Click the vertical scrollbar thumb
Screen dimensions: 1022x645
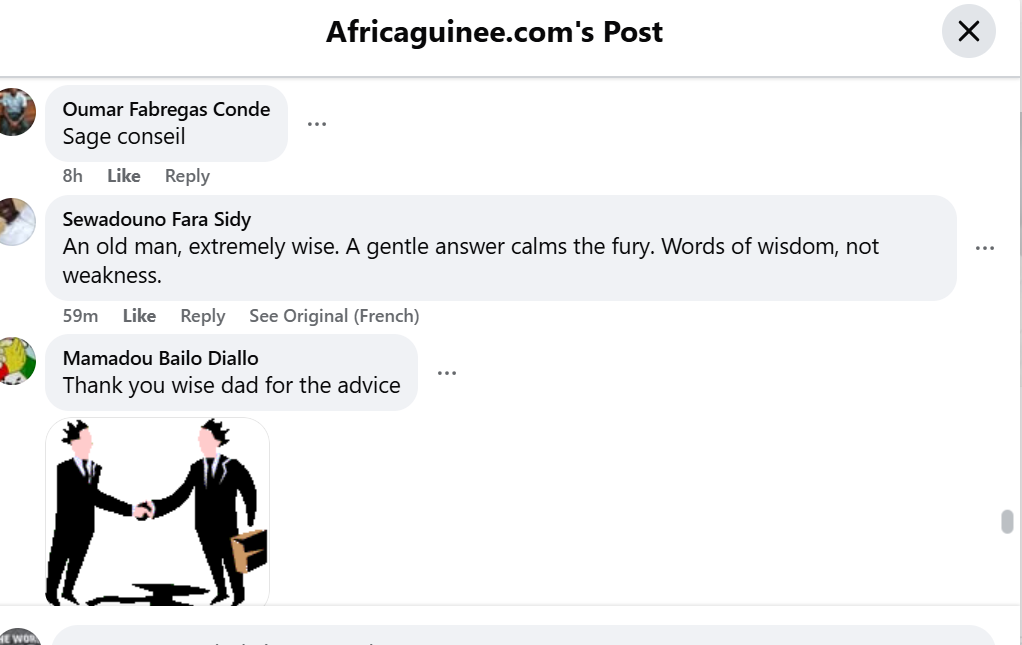(1007, 521)
